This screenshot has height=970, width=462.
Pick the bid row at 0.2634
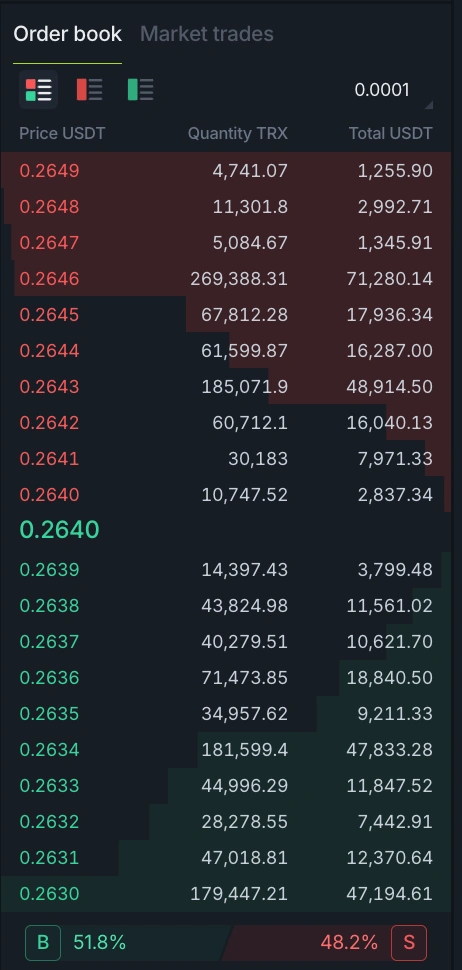[x=226, y=749]
